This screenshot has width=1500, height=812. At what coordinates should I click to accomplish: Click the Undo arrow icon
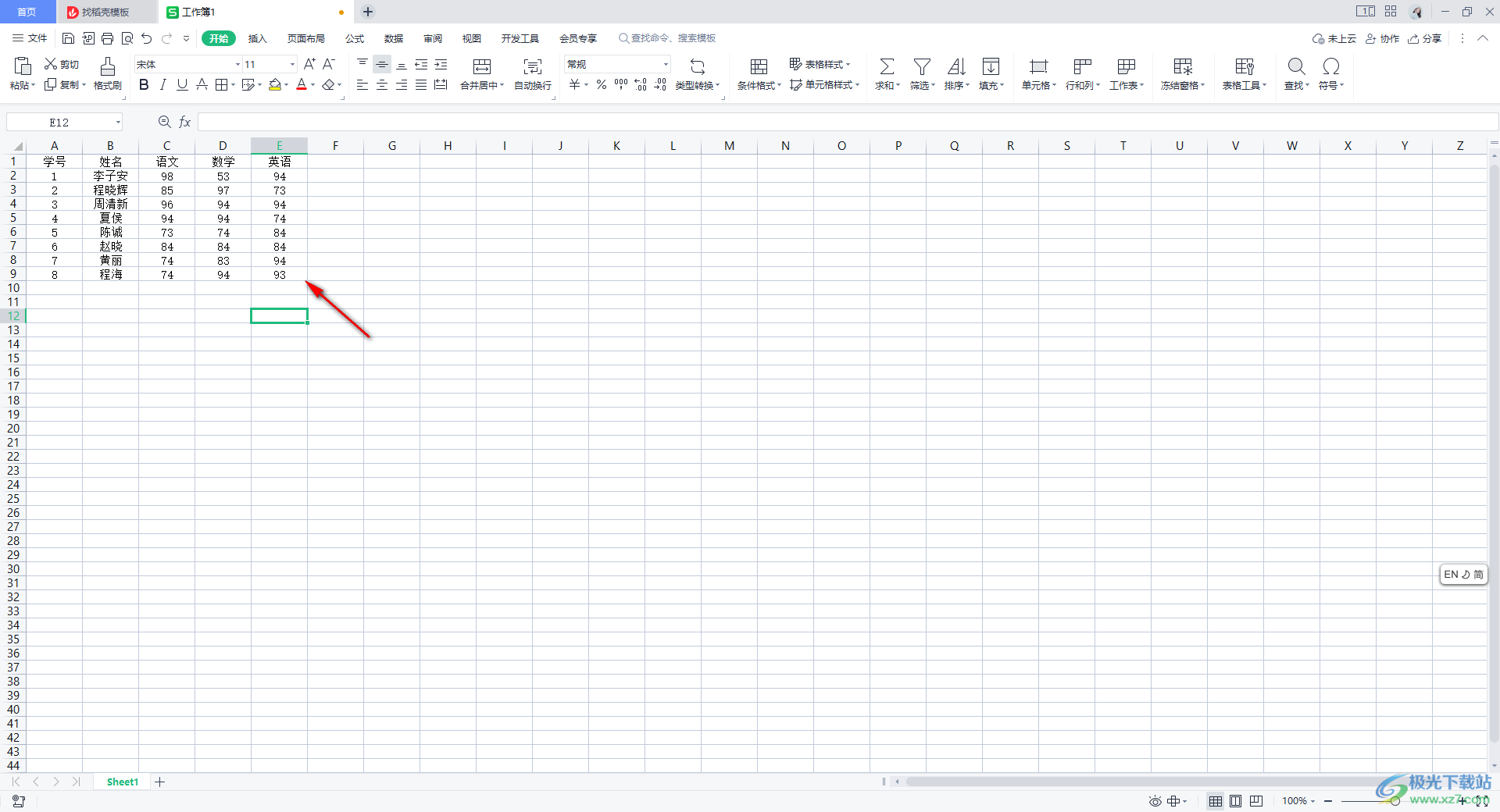tap(146, 38)
